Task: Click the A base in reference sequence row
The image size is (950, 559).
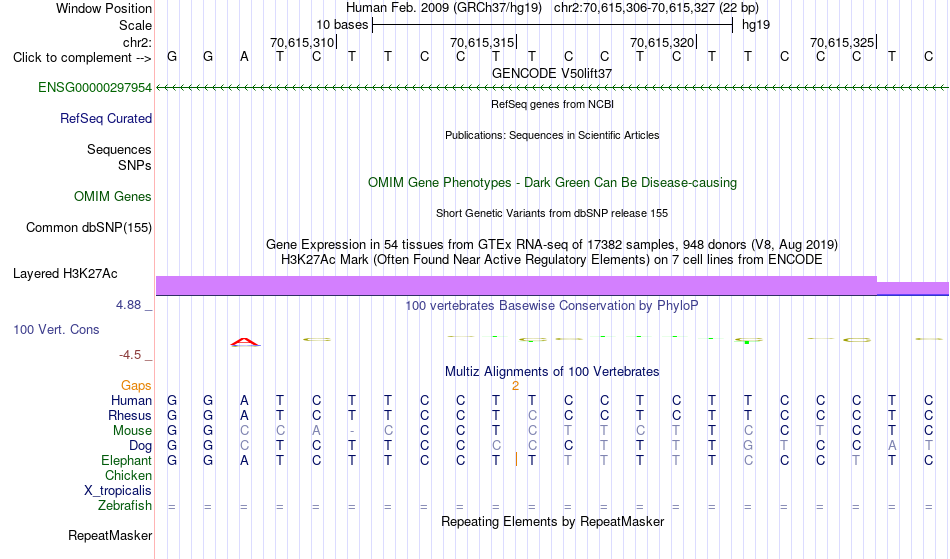Action: pos(244,57)
